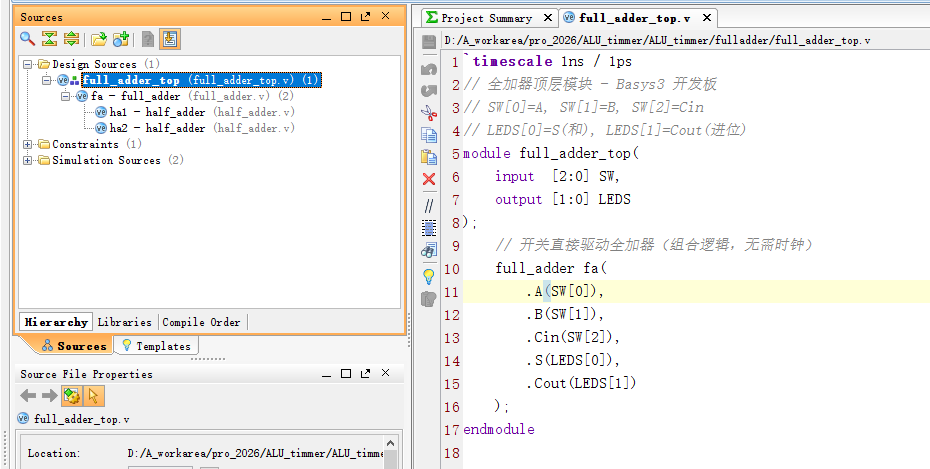Toggle the pointer-arrow icon in Source File Properties
Screen dimensions: 930x469
(94, 395)
